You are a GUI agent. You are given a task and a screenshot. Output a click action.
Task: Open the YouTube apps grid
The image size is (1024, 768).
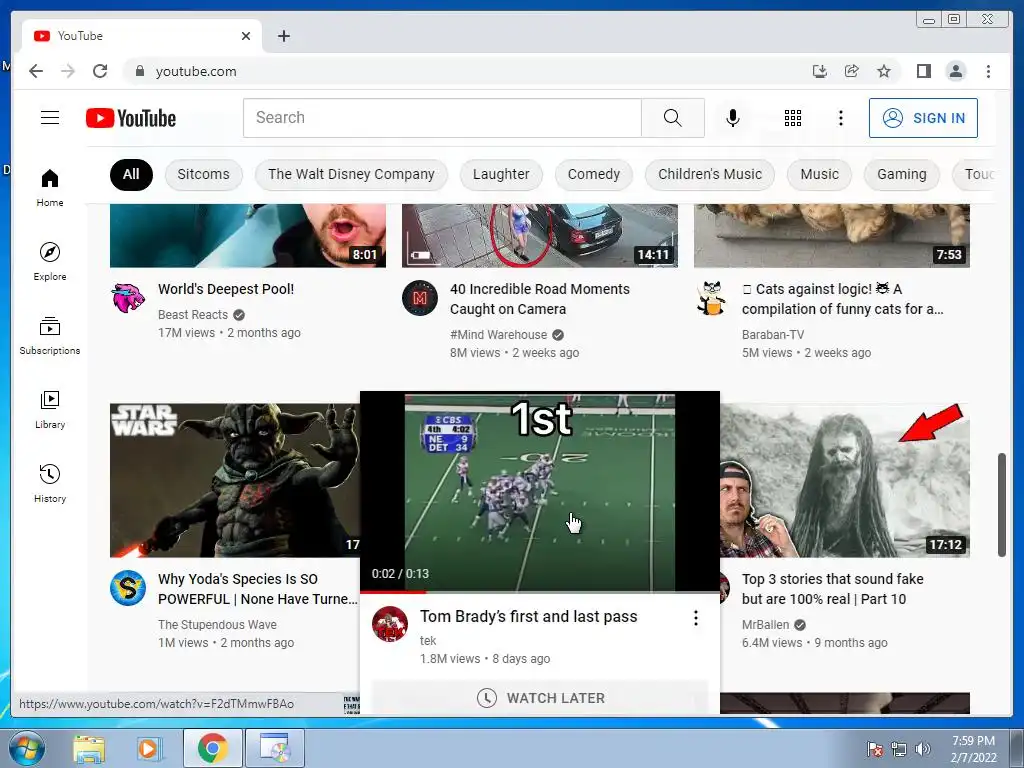coord(793,118)
